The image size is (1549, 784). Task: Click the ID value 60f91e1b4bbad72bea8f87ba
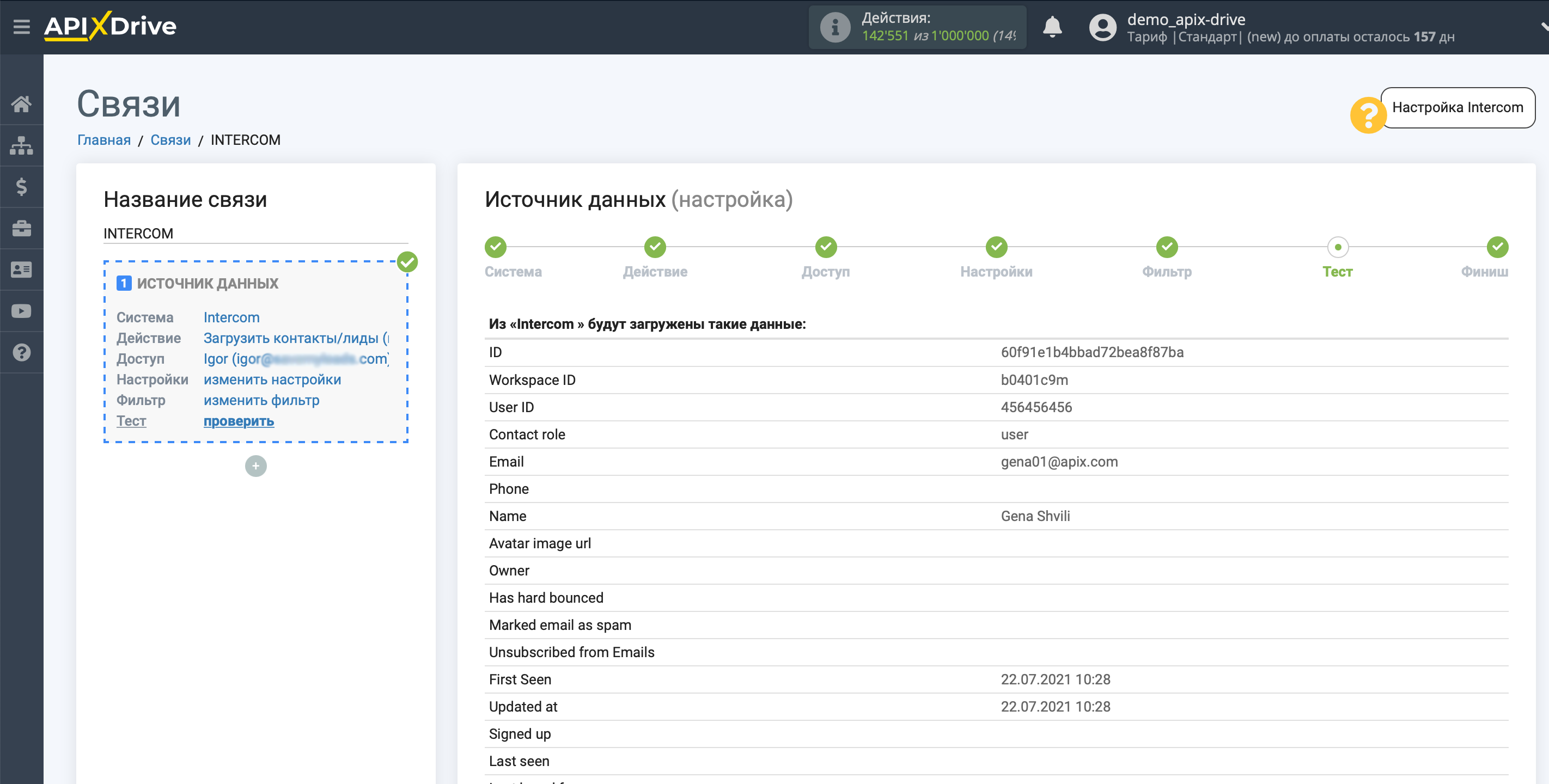click(1092, 352)
